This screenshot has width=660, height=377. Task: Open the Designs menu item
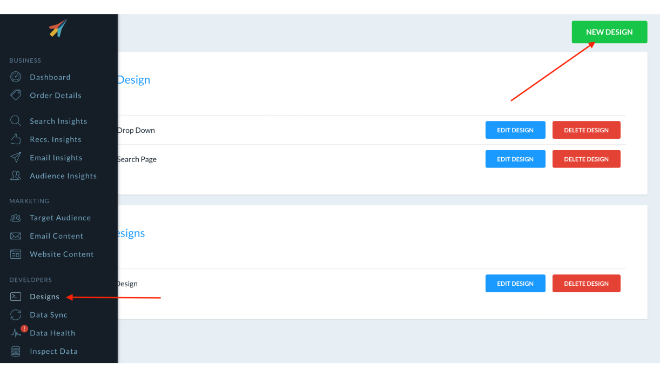click(44, 297)
